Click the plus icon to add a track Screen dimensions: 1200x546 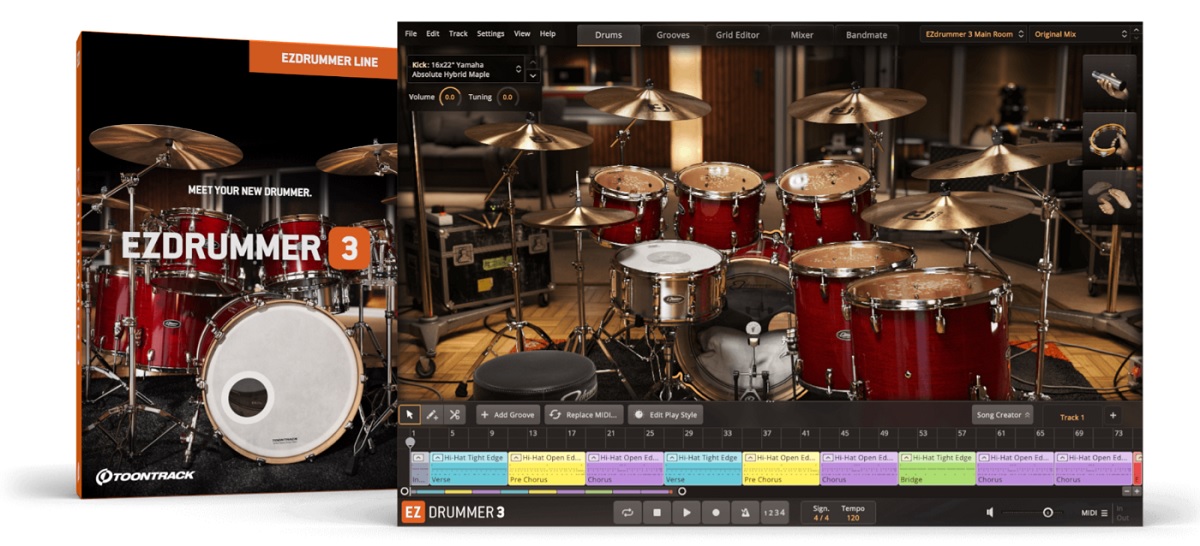tap(1112, 416)
